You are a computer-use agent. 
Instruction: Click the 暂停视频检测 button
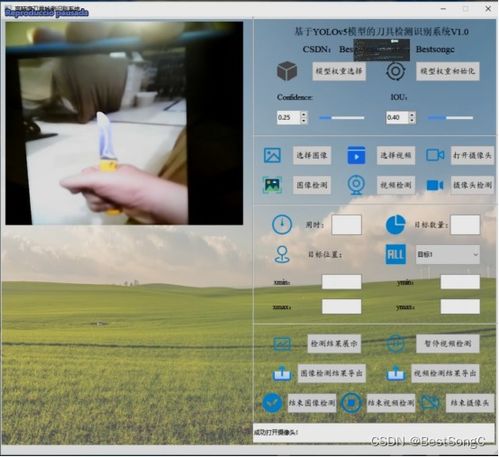[448, 344]
